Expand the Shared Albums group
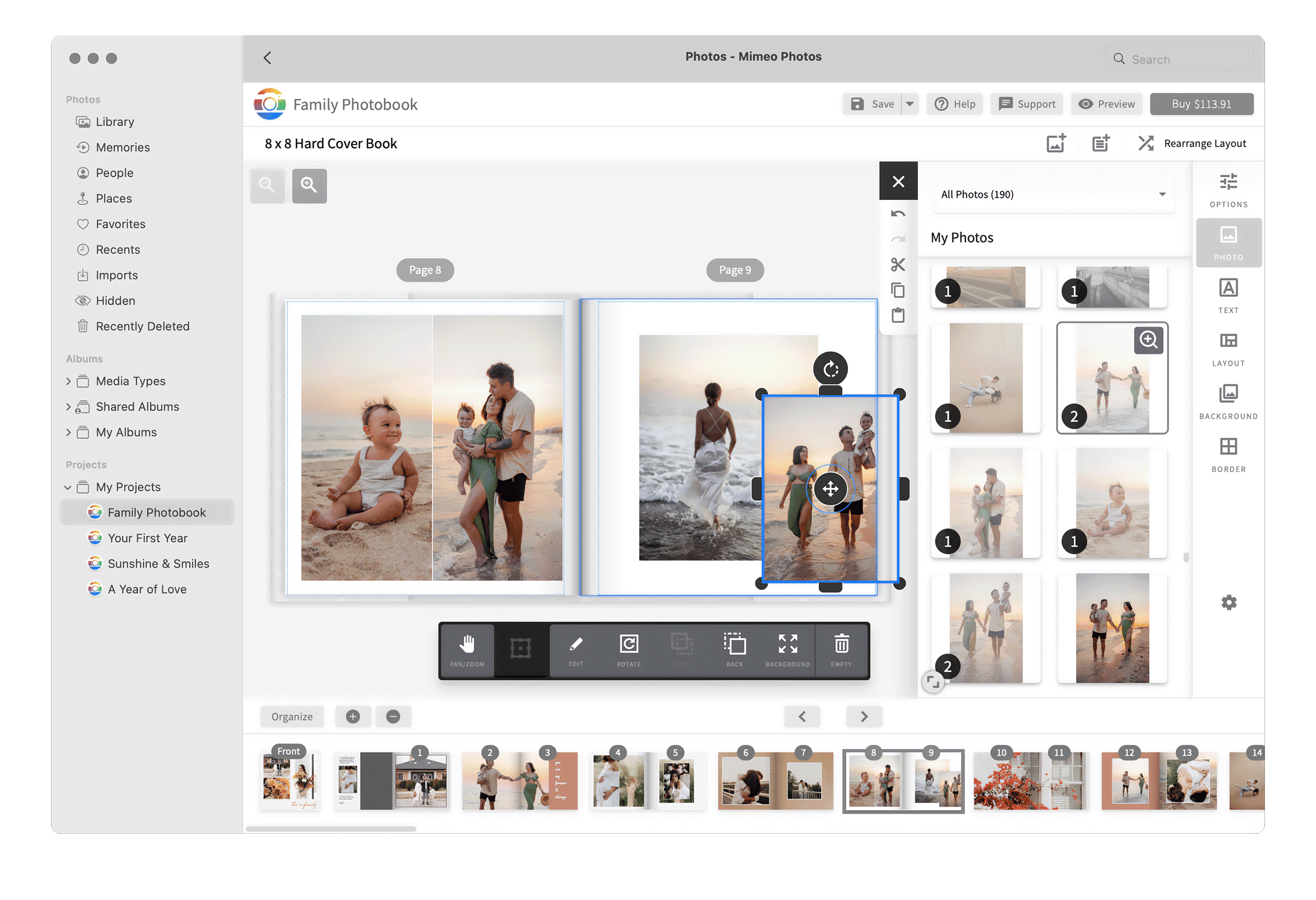This screenshot has width=1316, height=900. tap(68, 406)
